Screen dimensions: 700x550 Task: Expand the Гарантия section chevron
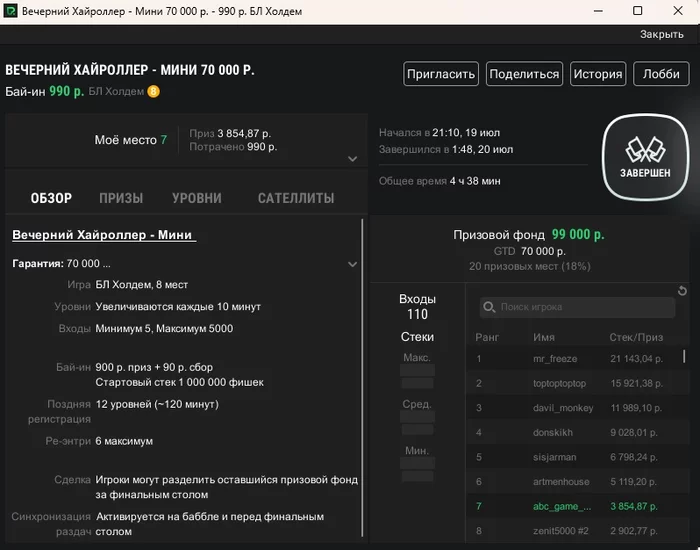tap(352, 264)
